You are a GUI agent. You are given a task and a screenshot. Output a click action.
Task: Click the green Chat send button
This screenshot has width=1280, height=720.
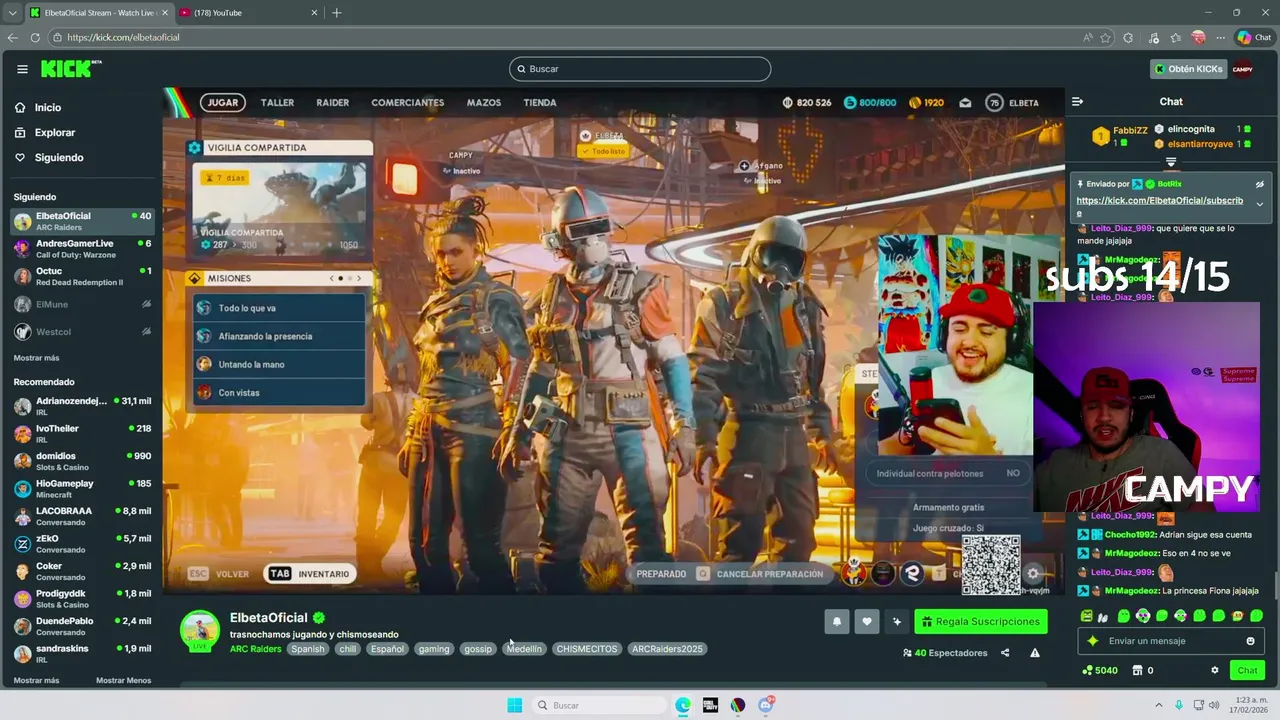[1247, 670]
